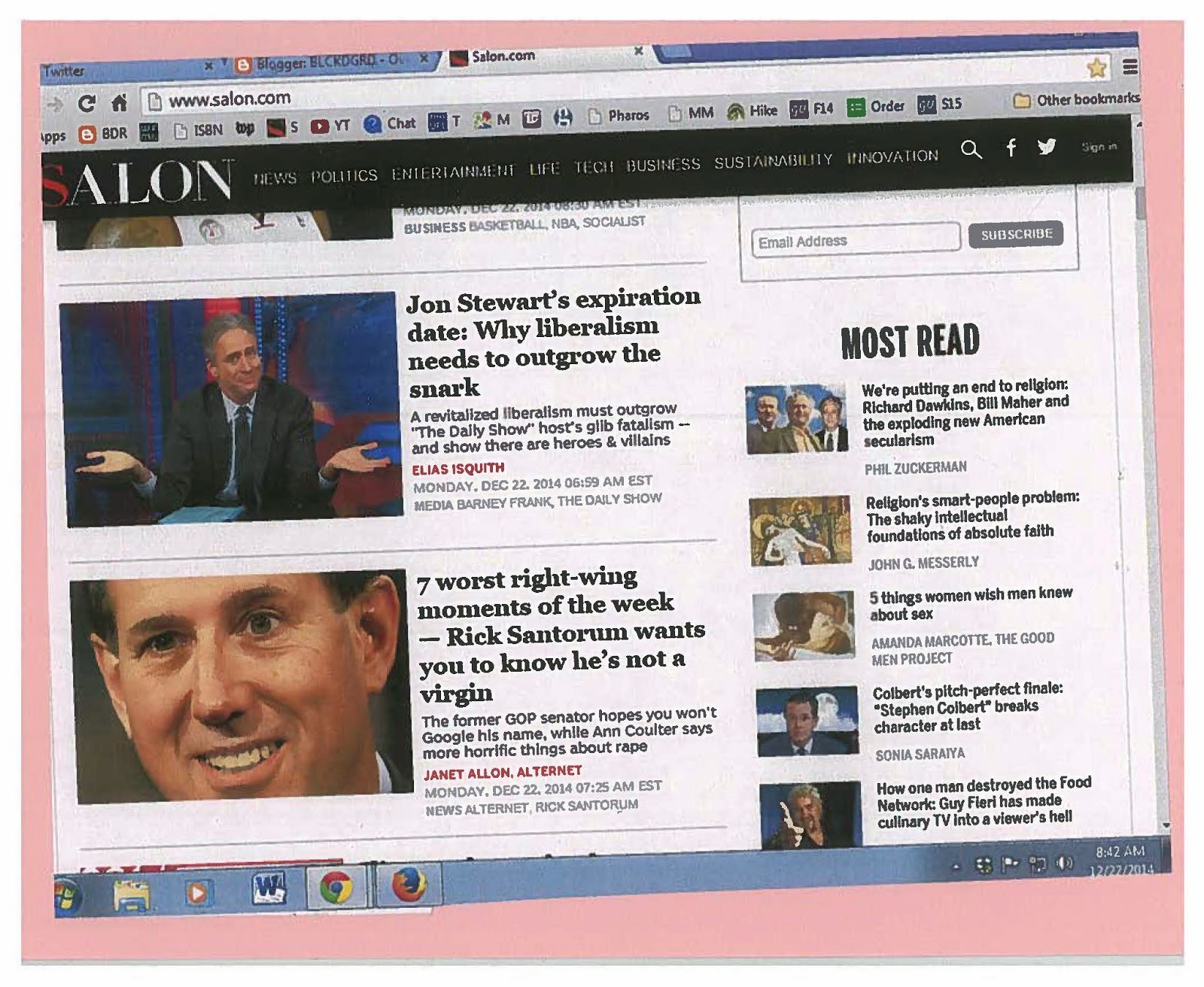Close the Salon.com tab
This screenshot has height=987, width=1204.
click(638, 51)
